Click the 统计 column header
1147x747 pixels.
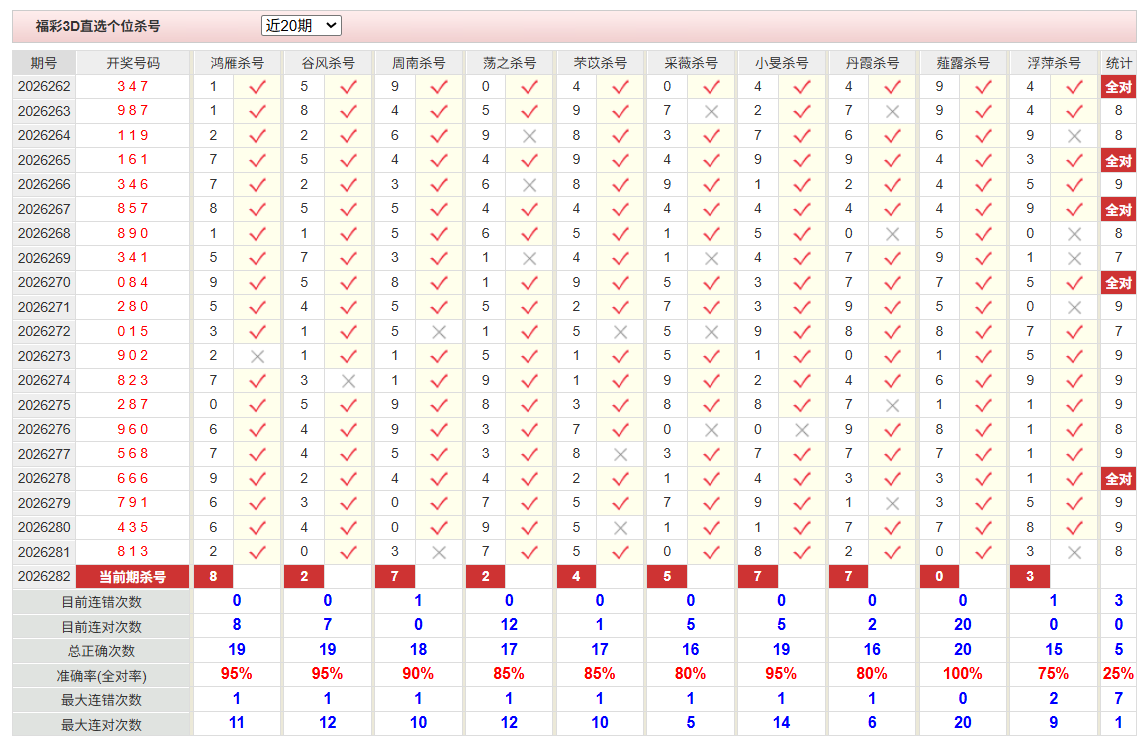[x=1118, y=63]
